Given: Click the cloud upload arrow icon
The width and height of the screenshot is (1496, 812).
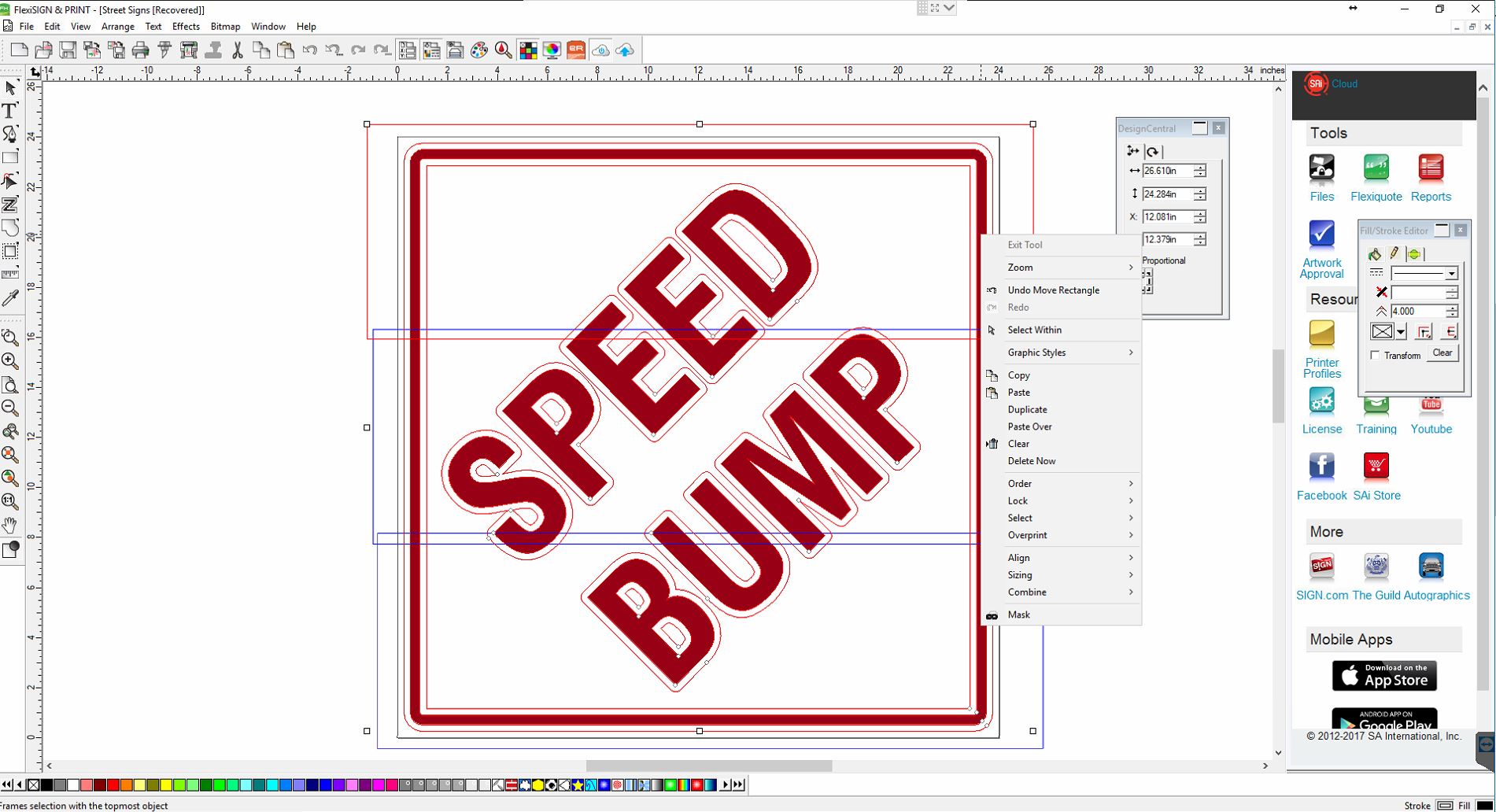Looking at the screenshot, I should 625,50.
